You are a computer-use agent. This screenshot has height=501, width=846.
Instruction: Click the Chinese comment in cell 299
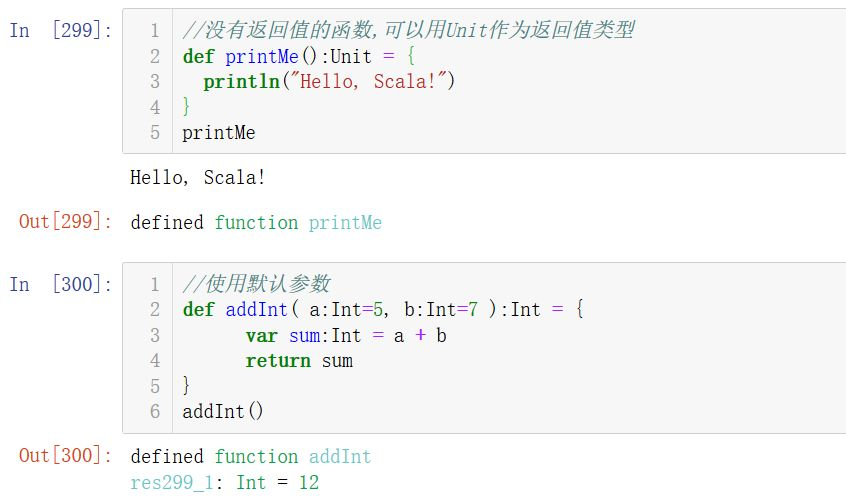click(x=408, y=30)
